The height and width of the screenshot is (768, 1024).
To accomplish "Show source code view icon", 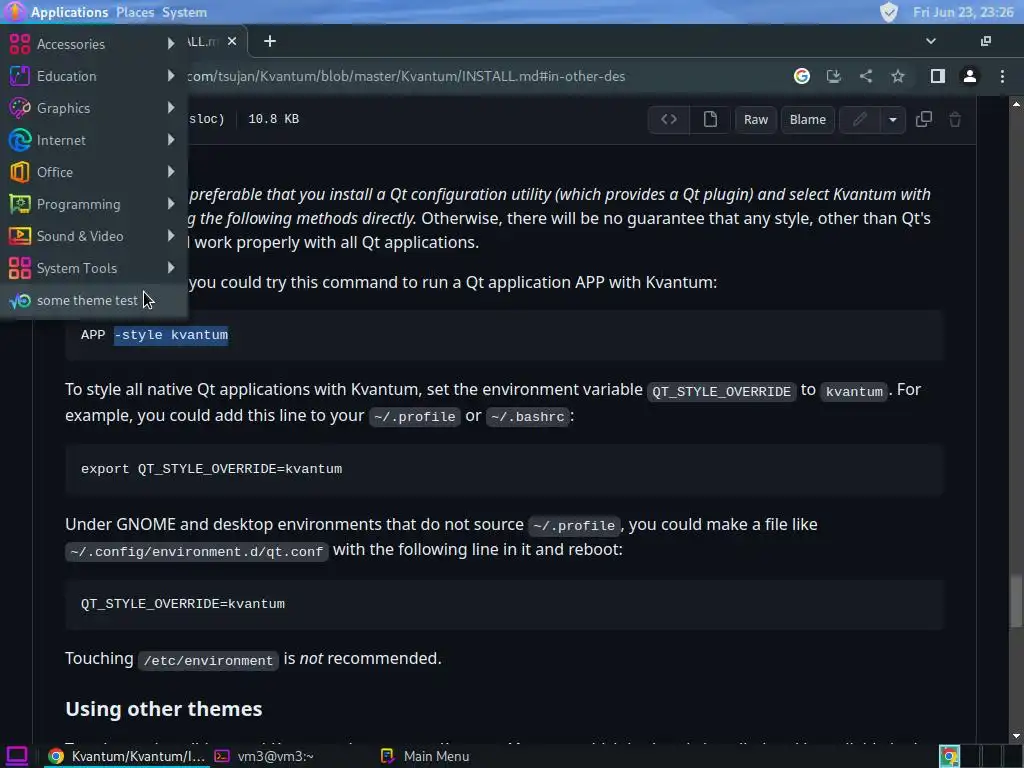I will 669,120.
